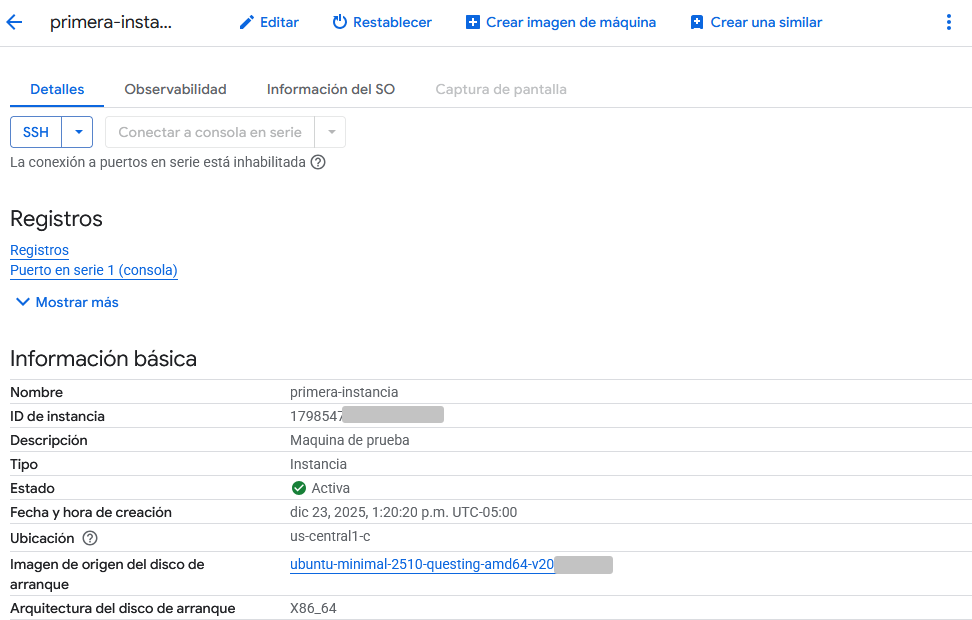Click the Restablecer power icon
Image resolution: width=972 pixels, height=620 pixels.
[340, 22]
